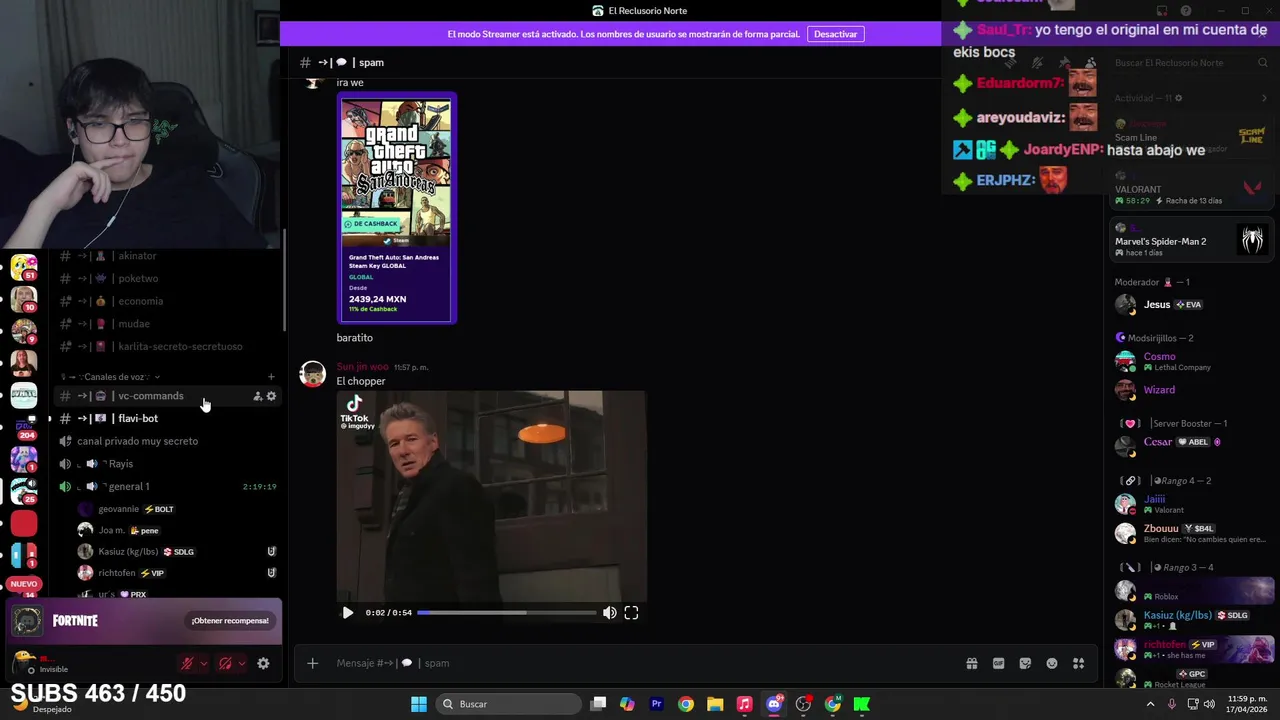Image resolution: width=1280 pixels, height=720 pixels.
Task: Claim the Fortnite reward with Obtener recompensa
Action: (x=230, y=621)
